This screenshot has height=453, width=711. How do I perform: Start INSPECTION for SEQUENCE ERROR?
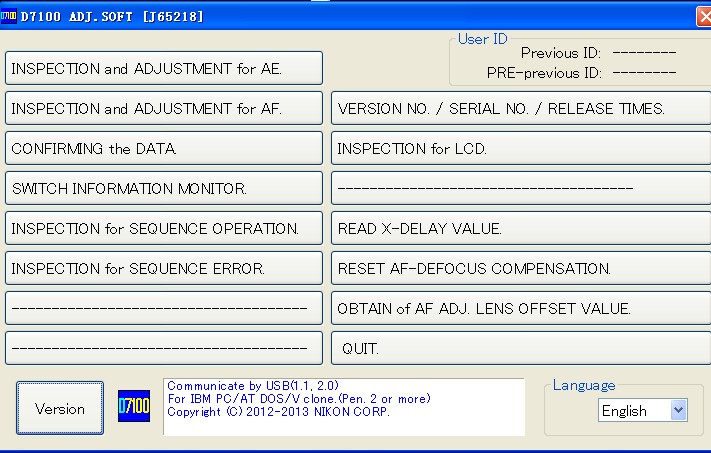164,268
